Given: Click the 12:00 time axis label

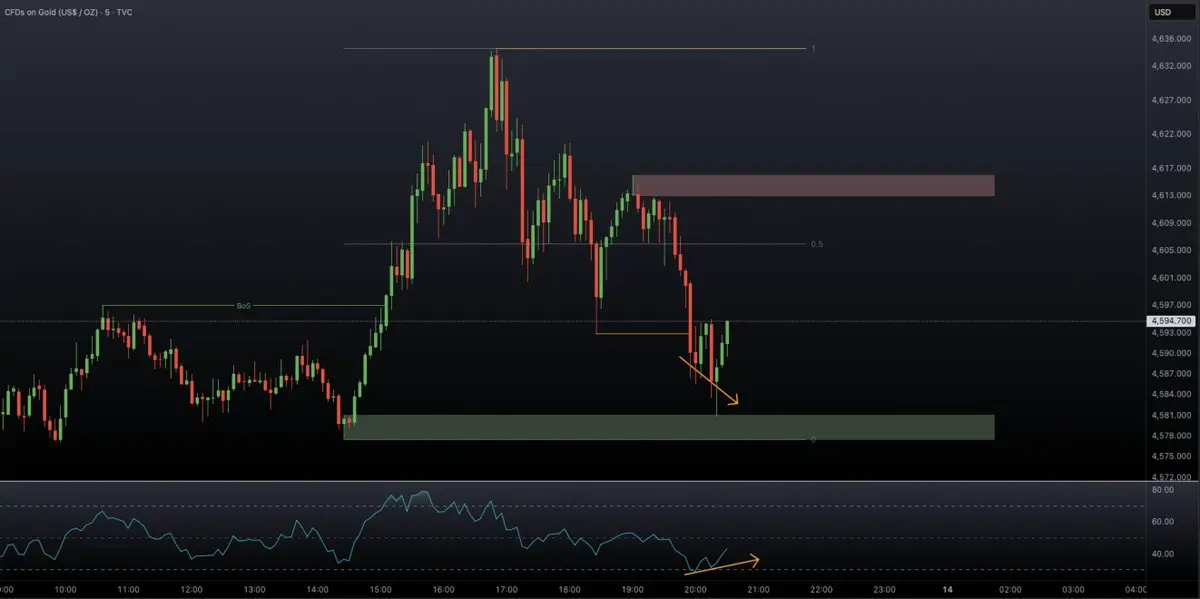Looking at the screenshot, I should [192, 590].
